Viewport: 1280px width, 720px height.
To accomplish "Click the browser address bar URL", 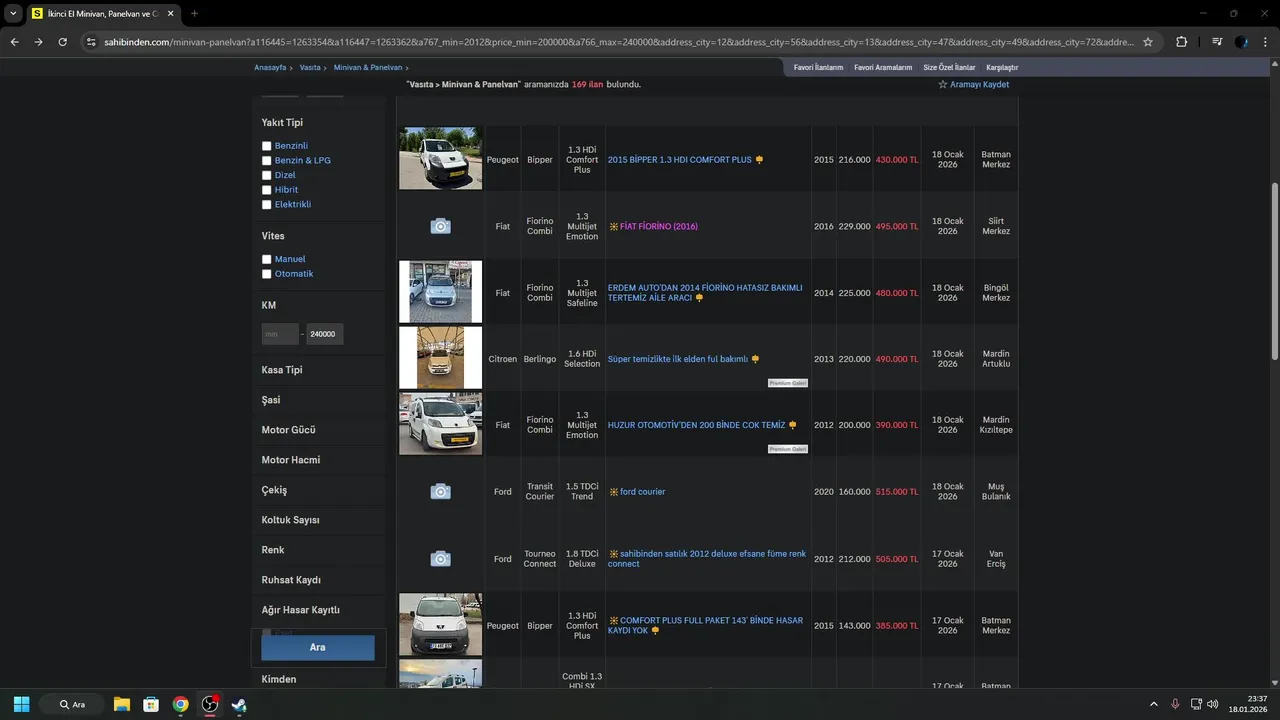I will coord(618,42).
